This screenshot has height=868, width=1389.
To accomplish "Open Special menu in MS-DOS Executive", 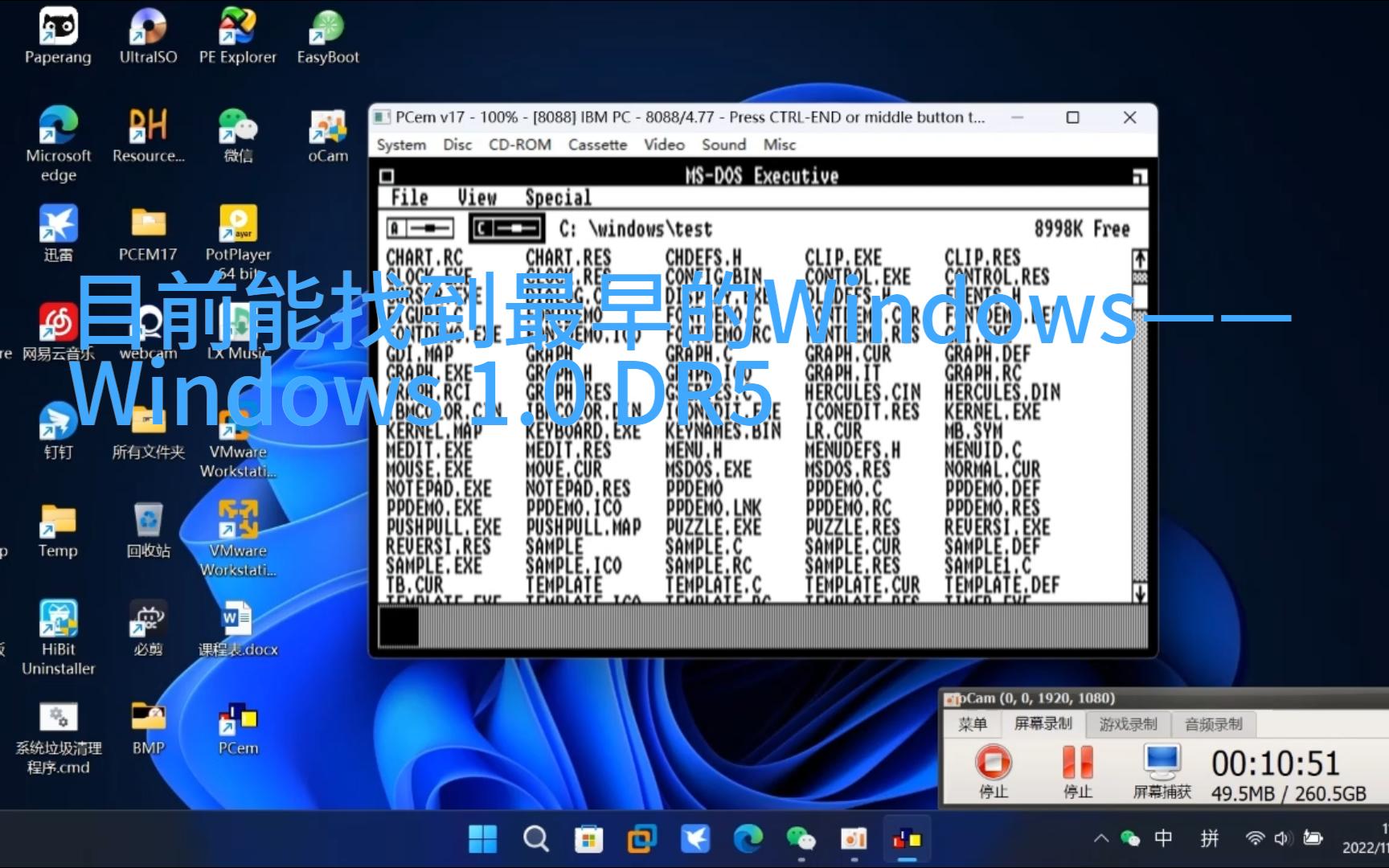I will pos(558,198).
